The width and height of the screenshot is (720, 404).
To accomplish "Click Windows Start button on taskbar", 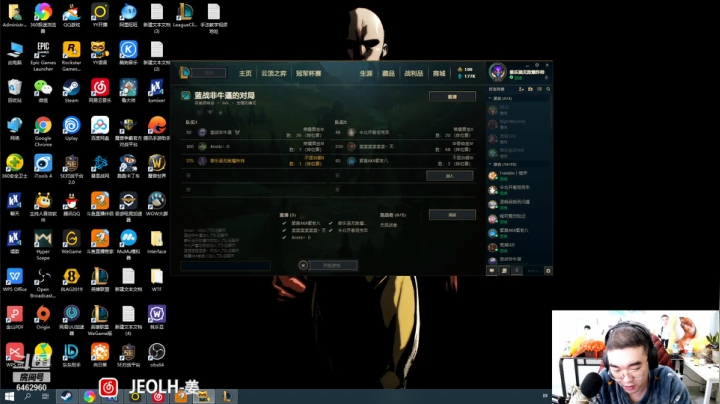I will click(9, 396).
